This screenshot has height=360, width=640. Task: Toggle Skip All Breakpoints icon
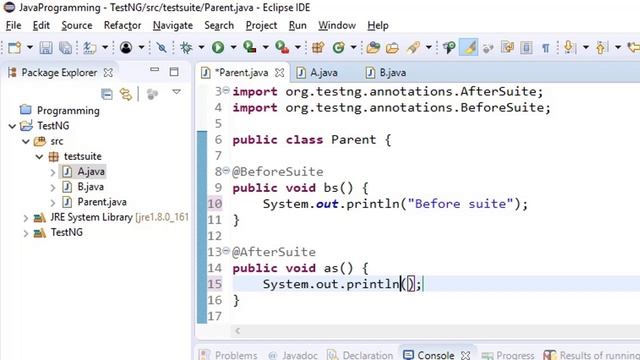[162, 48]
